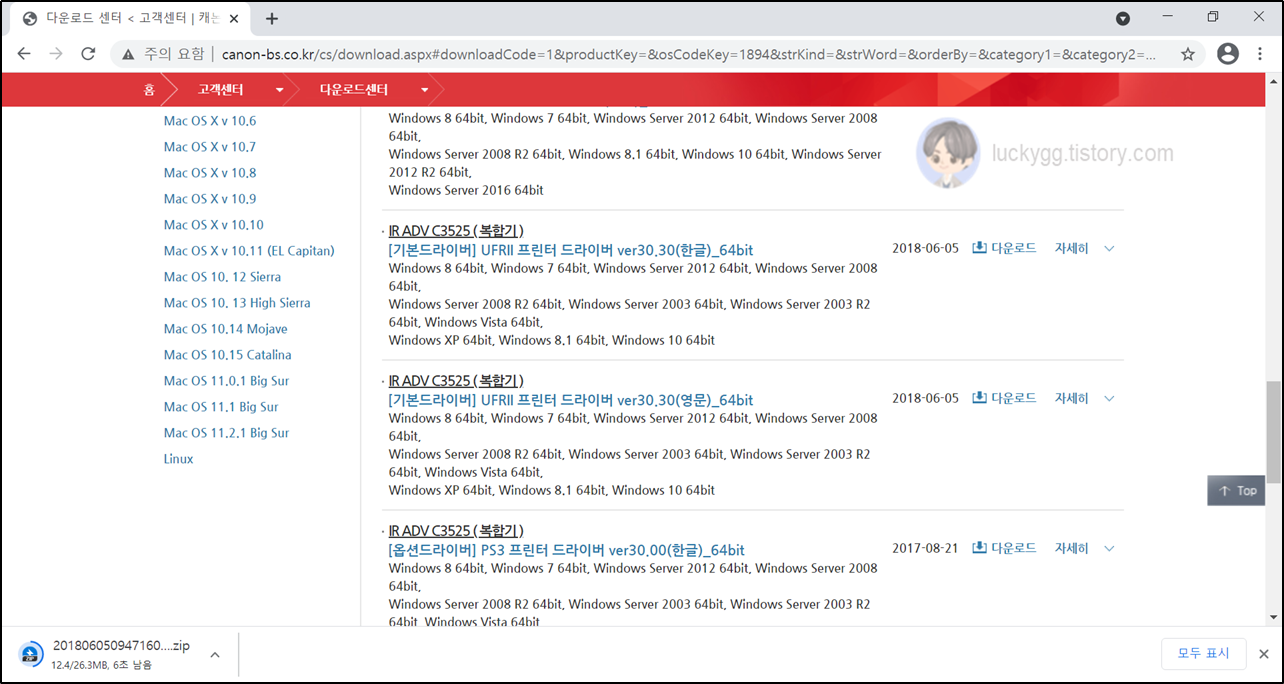Click the circular dropdown icon in title bar

point(1123,18)
